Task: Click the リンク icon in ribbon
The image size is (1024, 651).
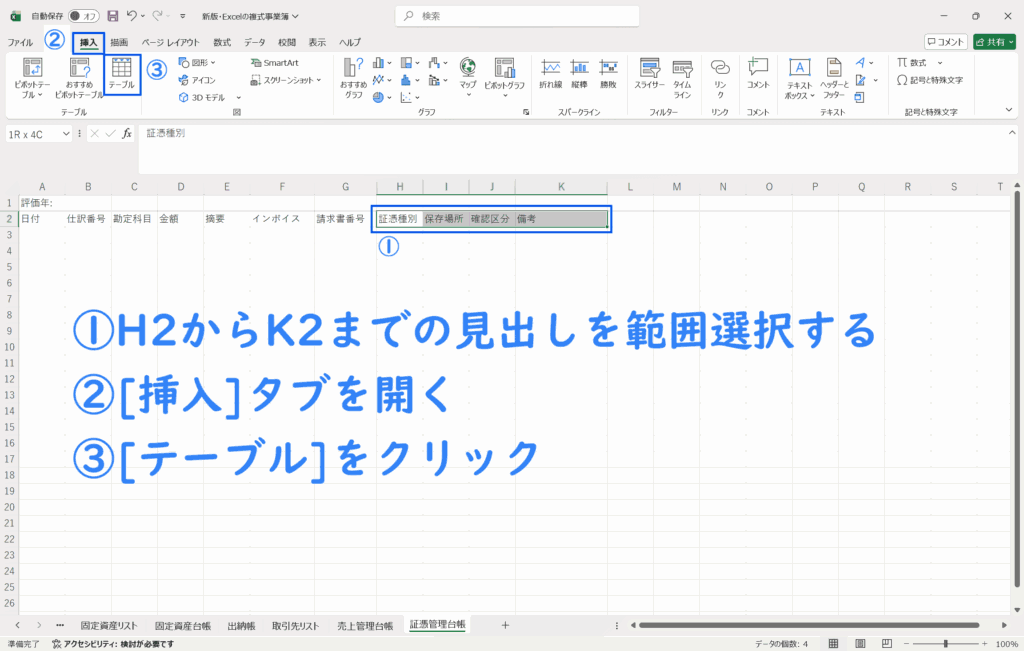Action: point(720,76)
